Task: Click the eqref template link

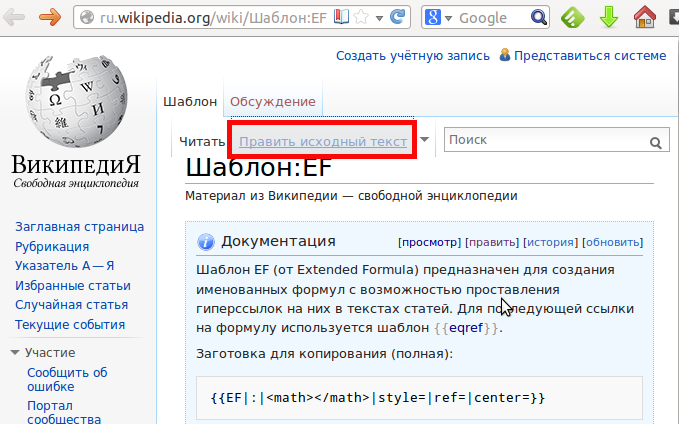Action: pyautogui.click(x=466, y=328)
